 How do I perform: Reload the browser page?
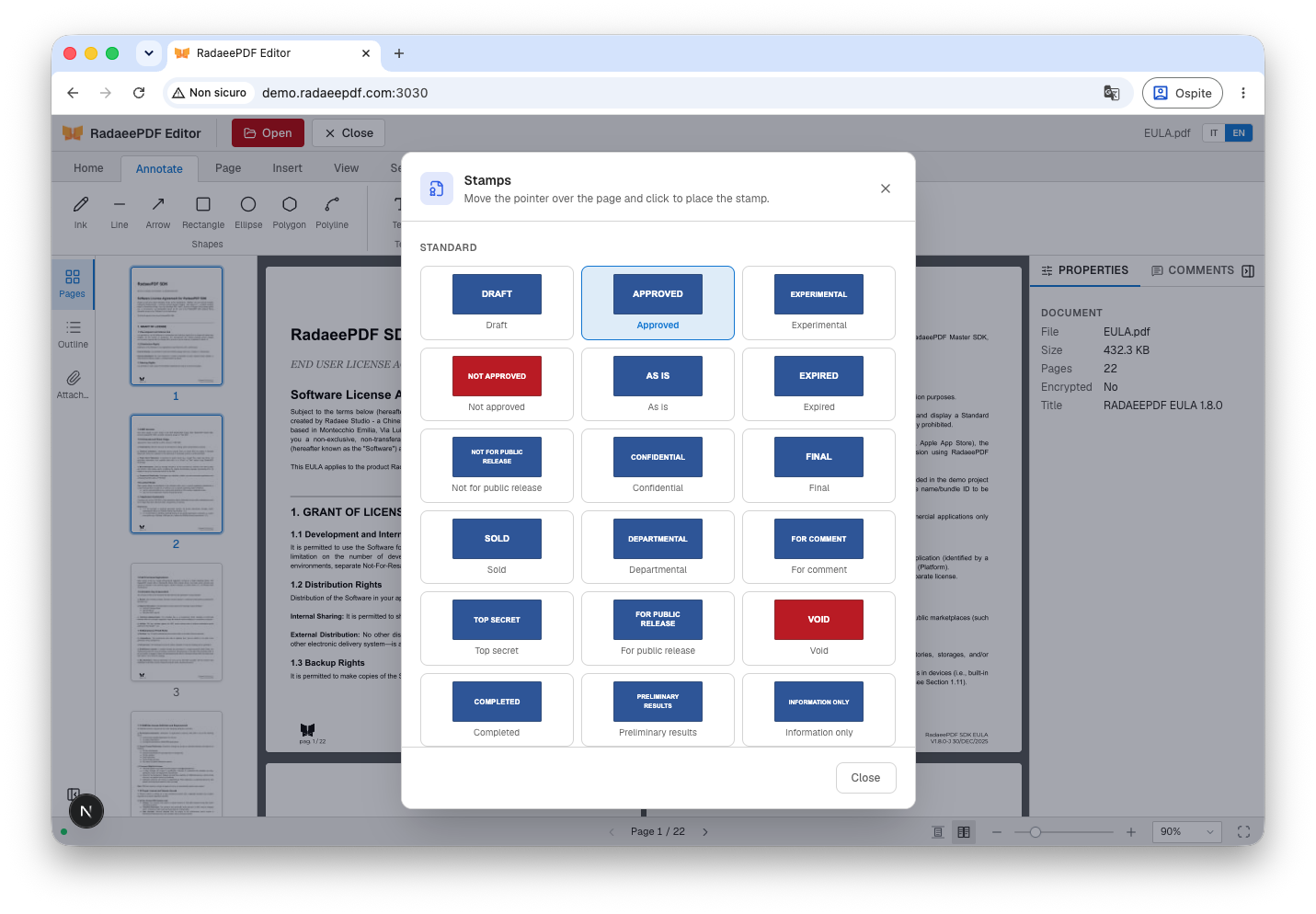[x=139, y=93]
